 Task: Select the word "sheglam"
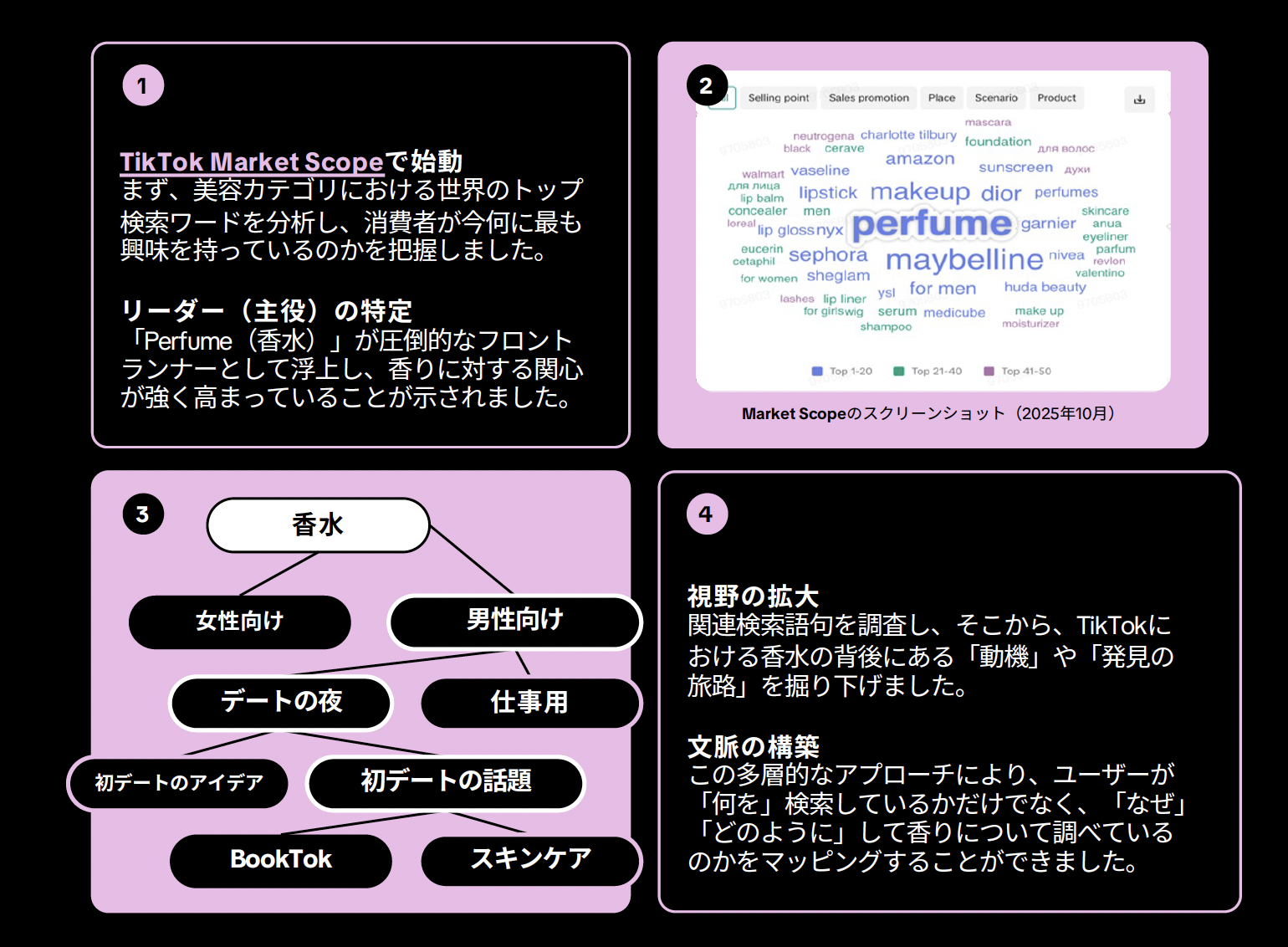(x=838, y=276)
